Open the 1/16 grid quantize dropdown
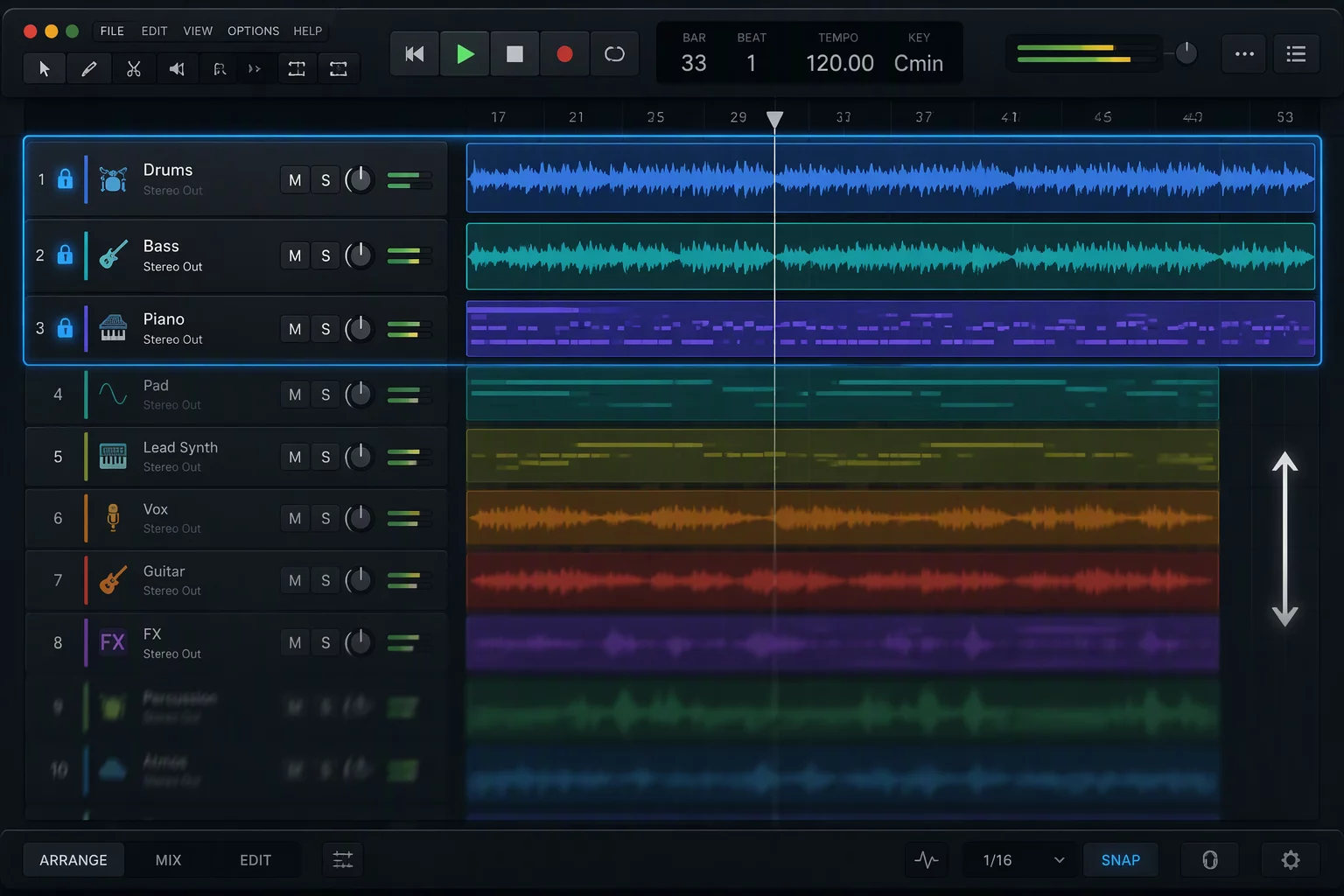The width and height of the screenshot is (1344, 896). click(x=1021, y=860)
